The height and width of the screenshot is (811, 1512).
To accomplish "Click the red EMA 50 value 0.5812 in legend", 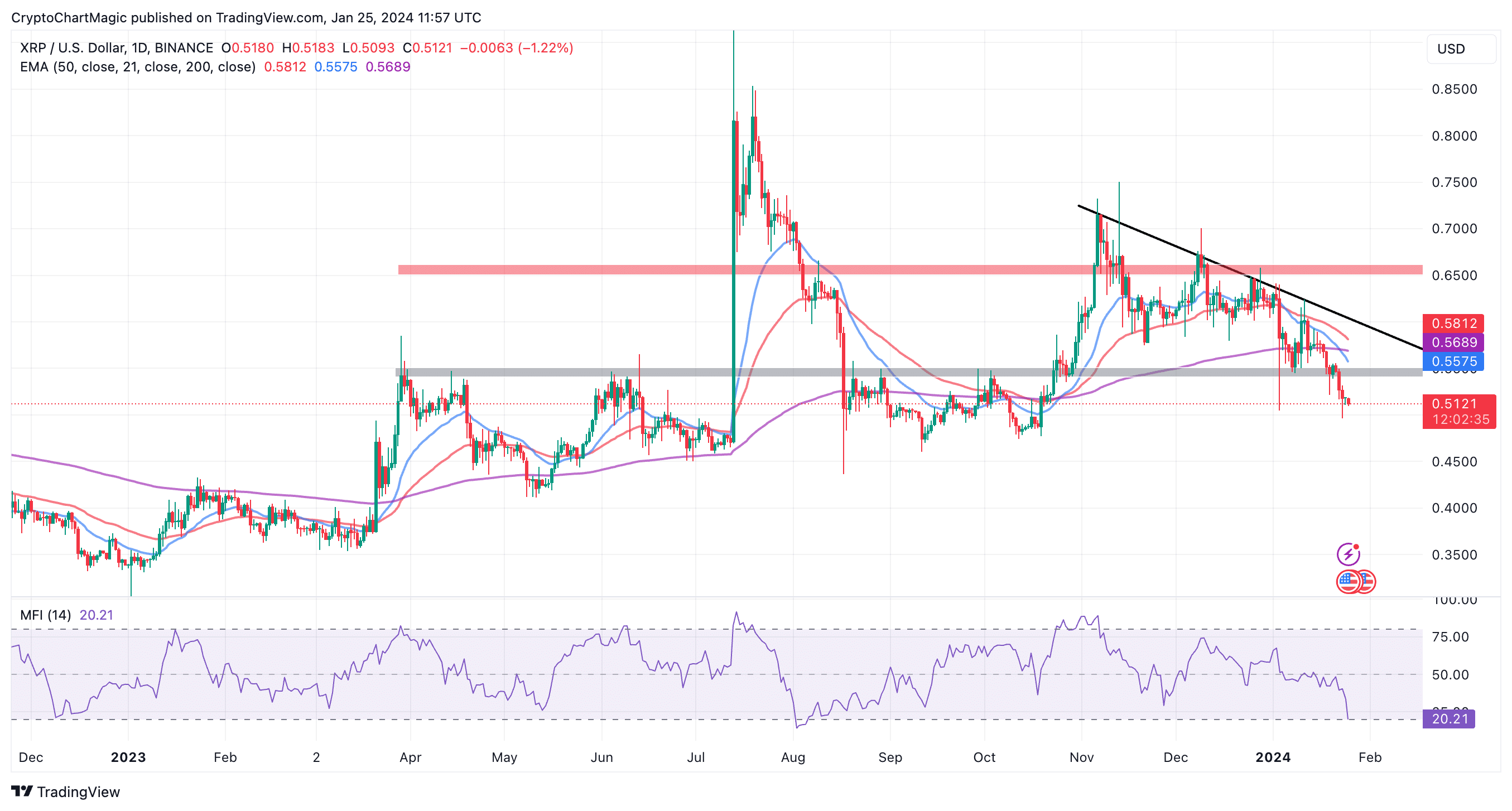I will click(x=285, y=67).
